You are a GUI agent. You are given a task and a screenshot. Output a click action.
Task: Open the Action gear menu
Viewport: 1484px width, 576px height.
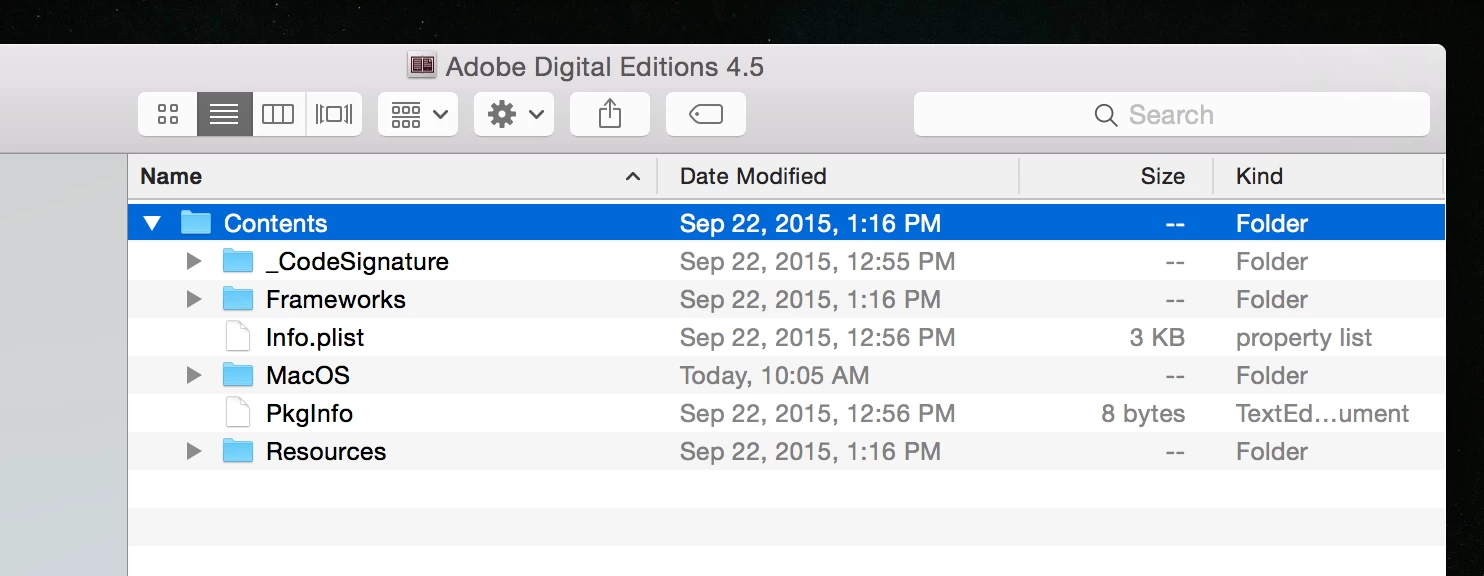coord(514,114)
